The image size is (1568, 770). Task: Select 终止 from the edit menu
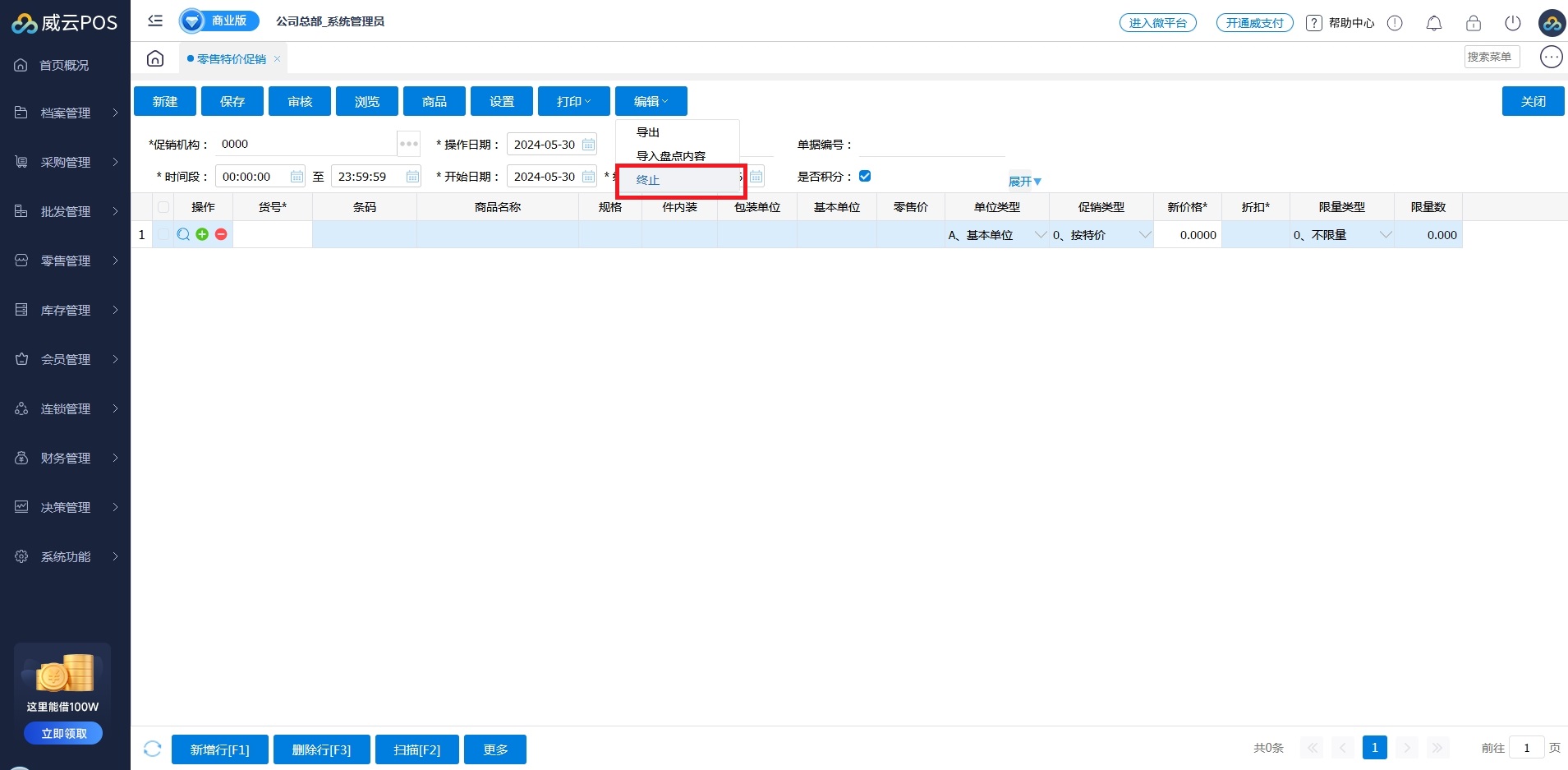pyautogui.click(x=648, y=180)
